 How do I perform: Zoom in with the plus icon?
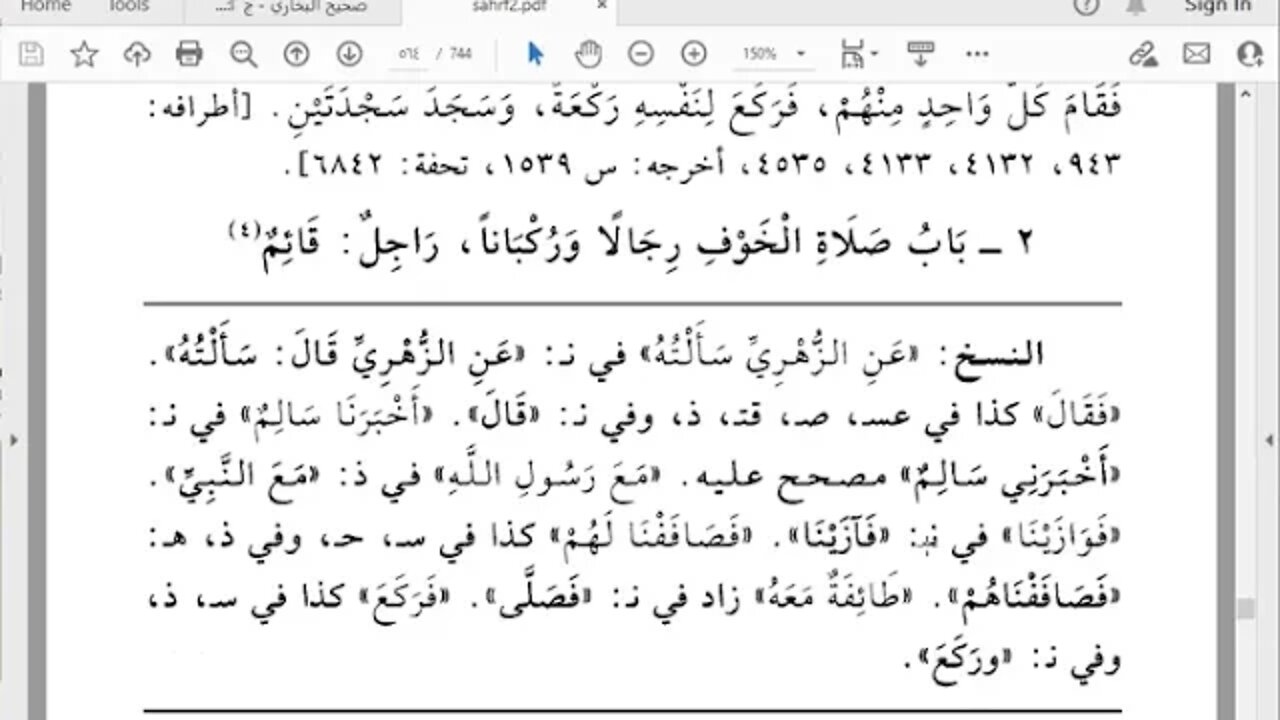[693, 53]
